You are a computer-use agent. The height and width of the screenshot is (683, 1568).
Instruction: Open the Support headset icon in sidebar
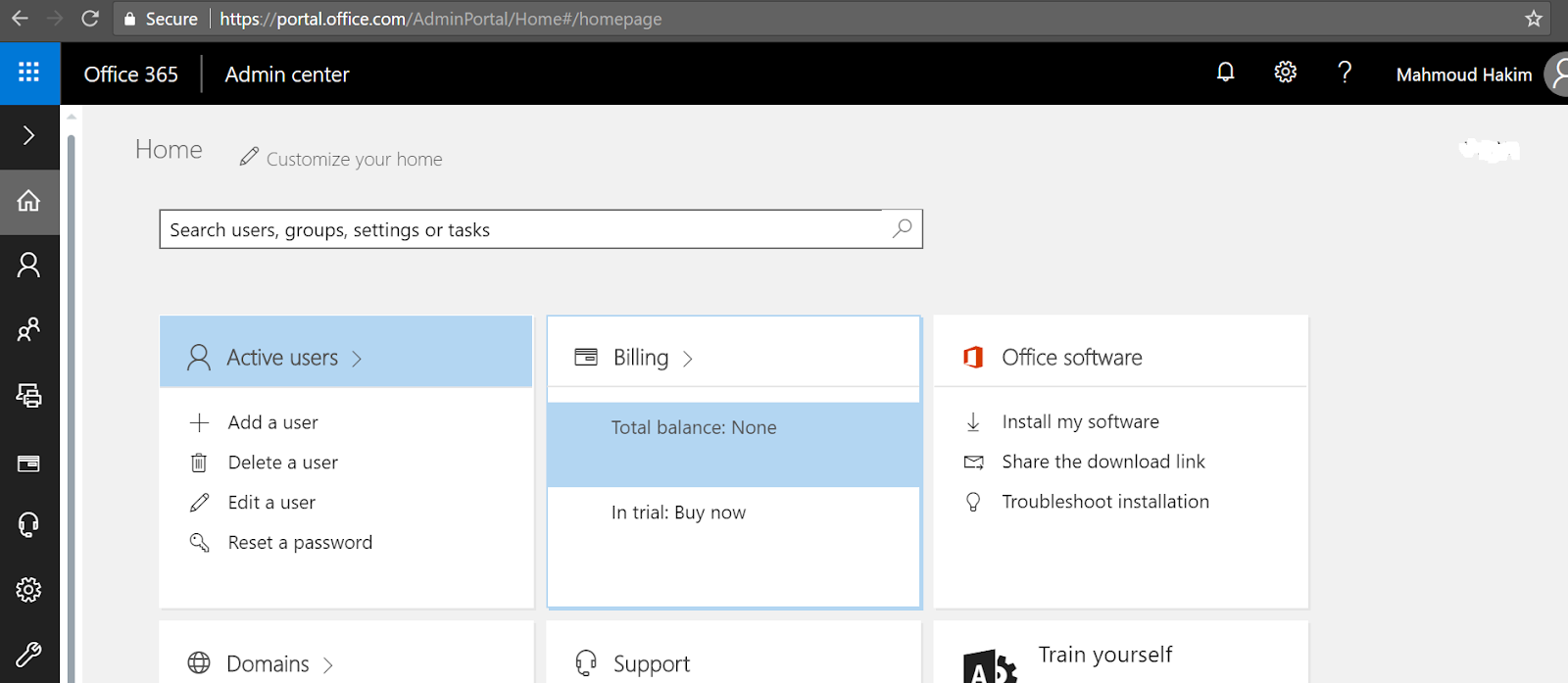point(29,525)
